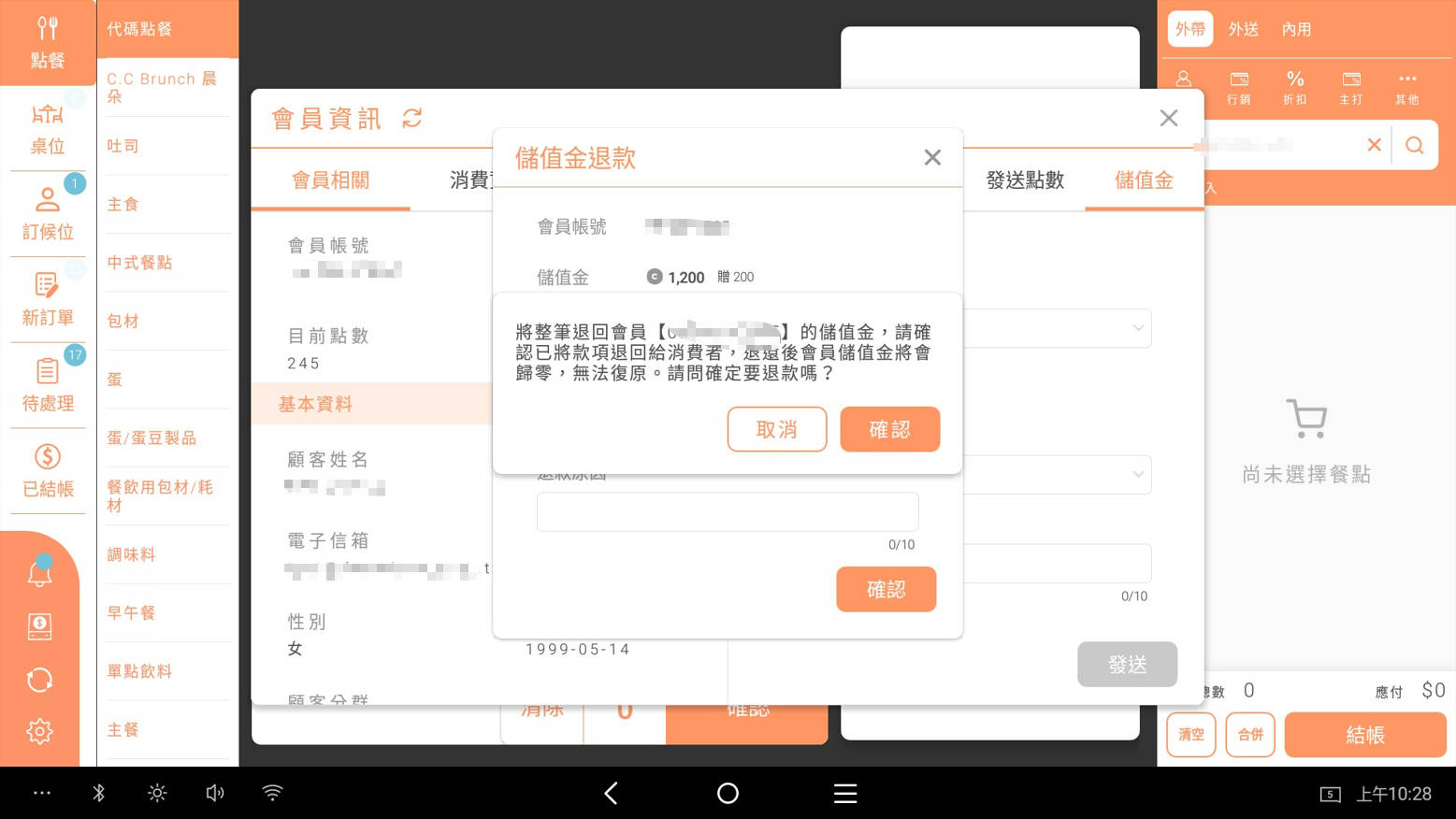Select the 內用 dine-in order type

point(1296,29)
